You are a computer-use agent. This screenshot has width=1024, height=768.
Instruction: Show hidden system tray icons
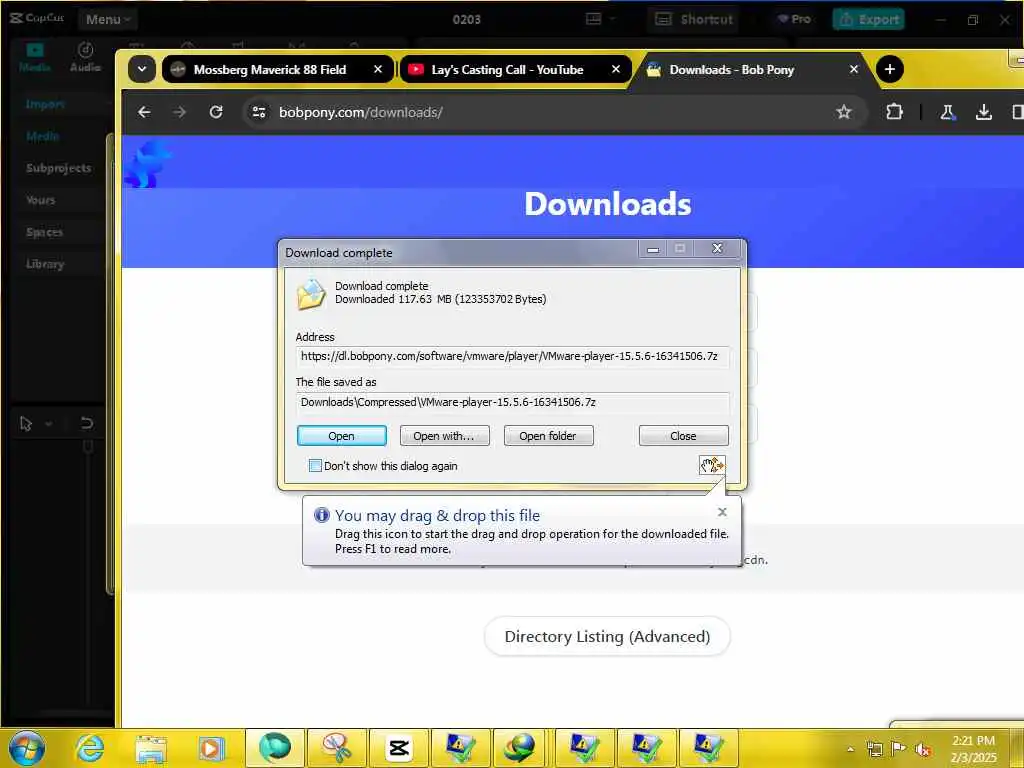click(x=850, y=749)
